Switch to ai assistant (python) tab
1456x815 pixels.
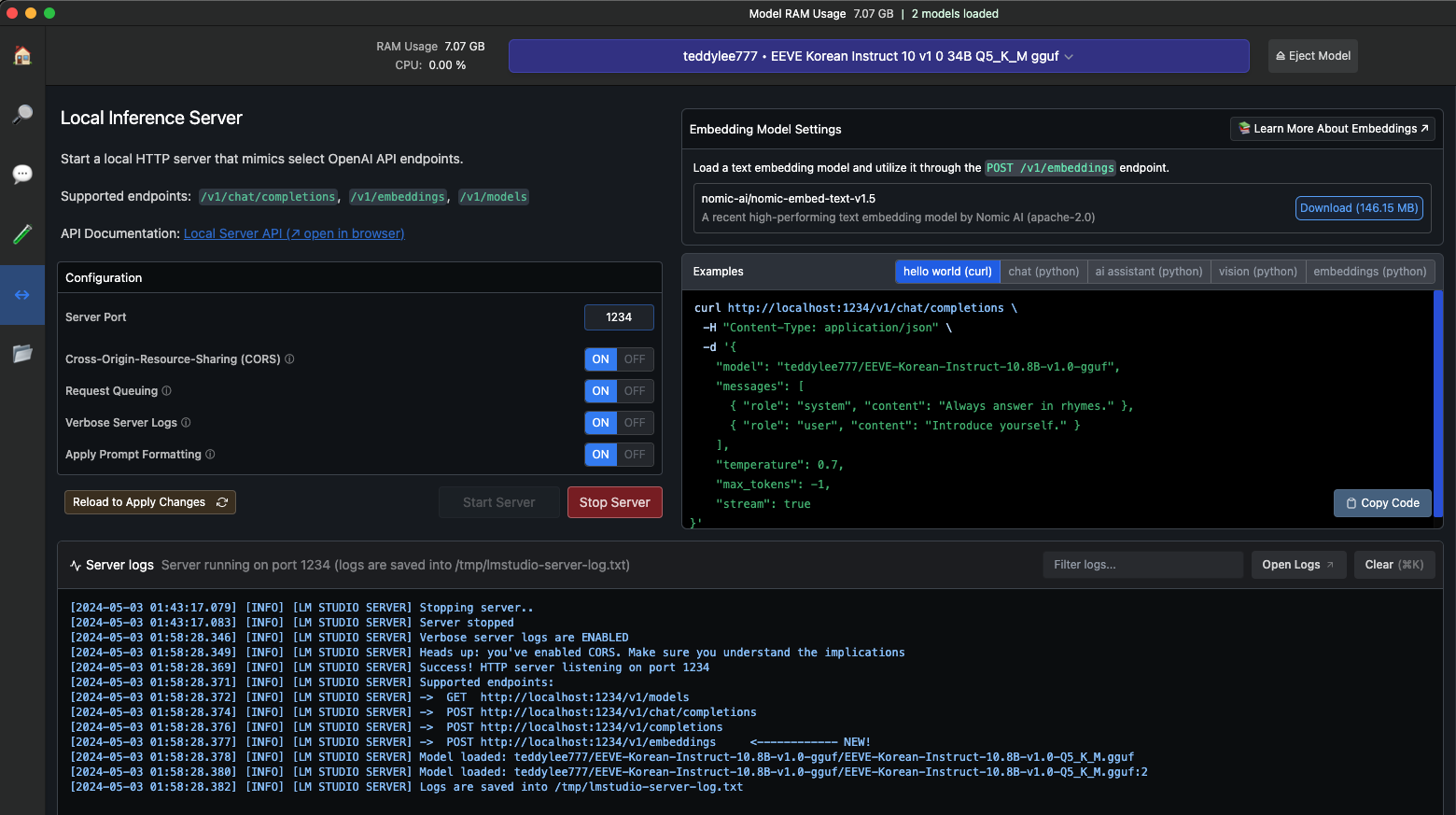click(1149, 272)
